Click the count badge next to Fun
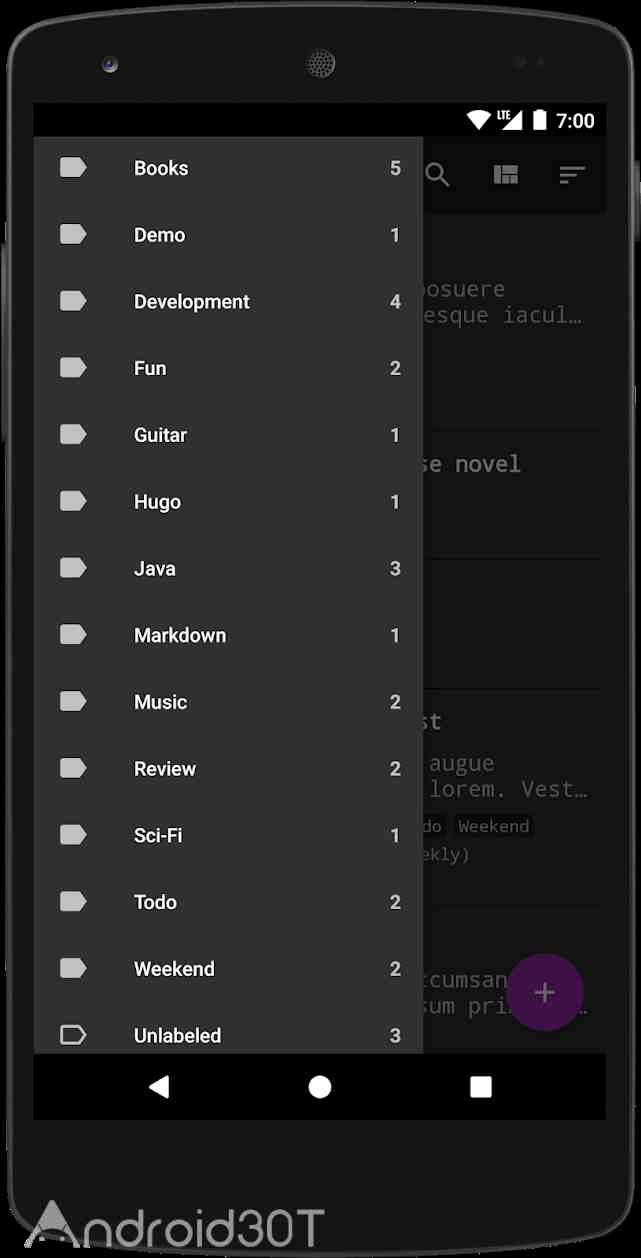Viewport: 641px width, 1258px height. point(395,368)
